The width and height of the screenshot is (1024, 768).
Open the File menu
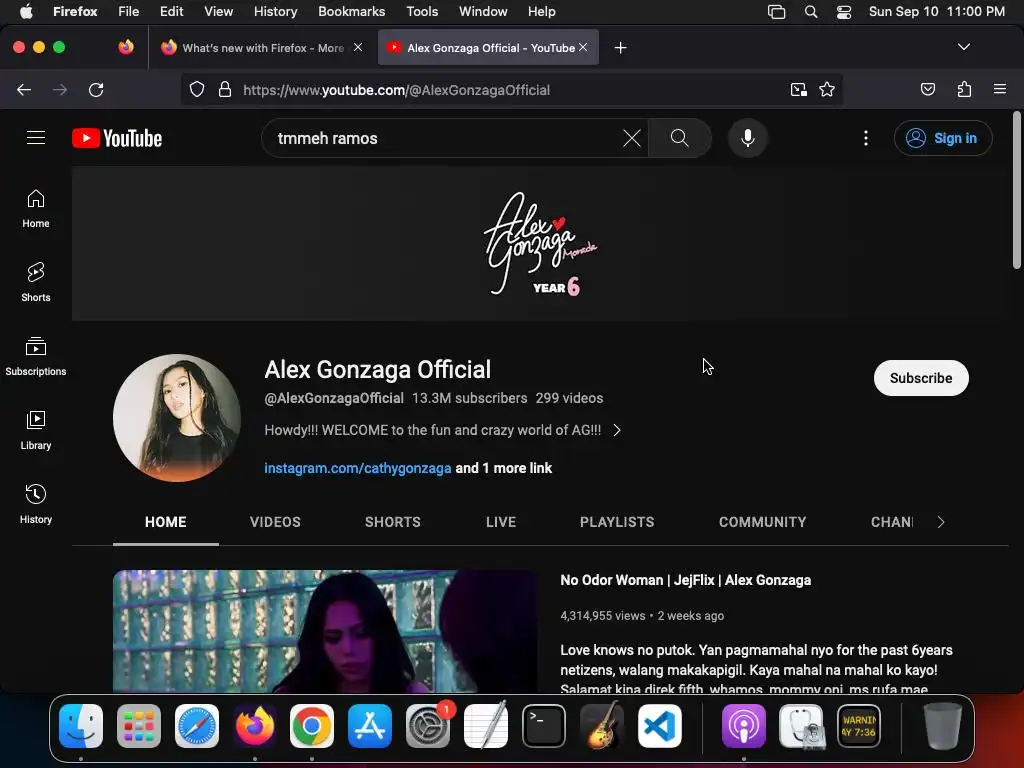pyautogui.click(x=128, y=11)
